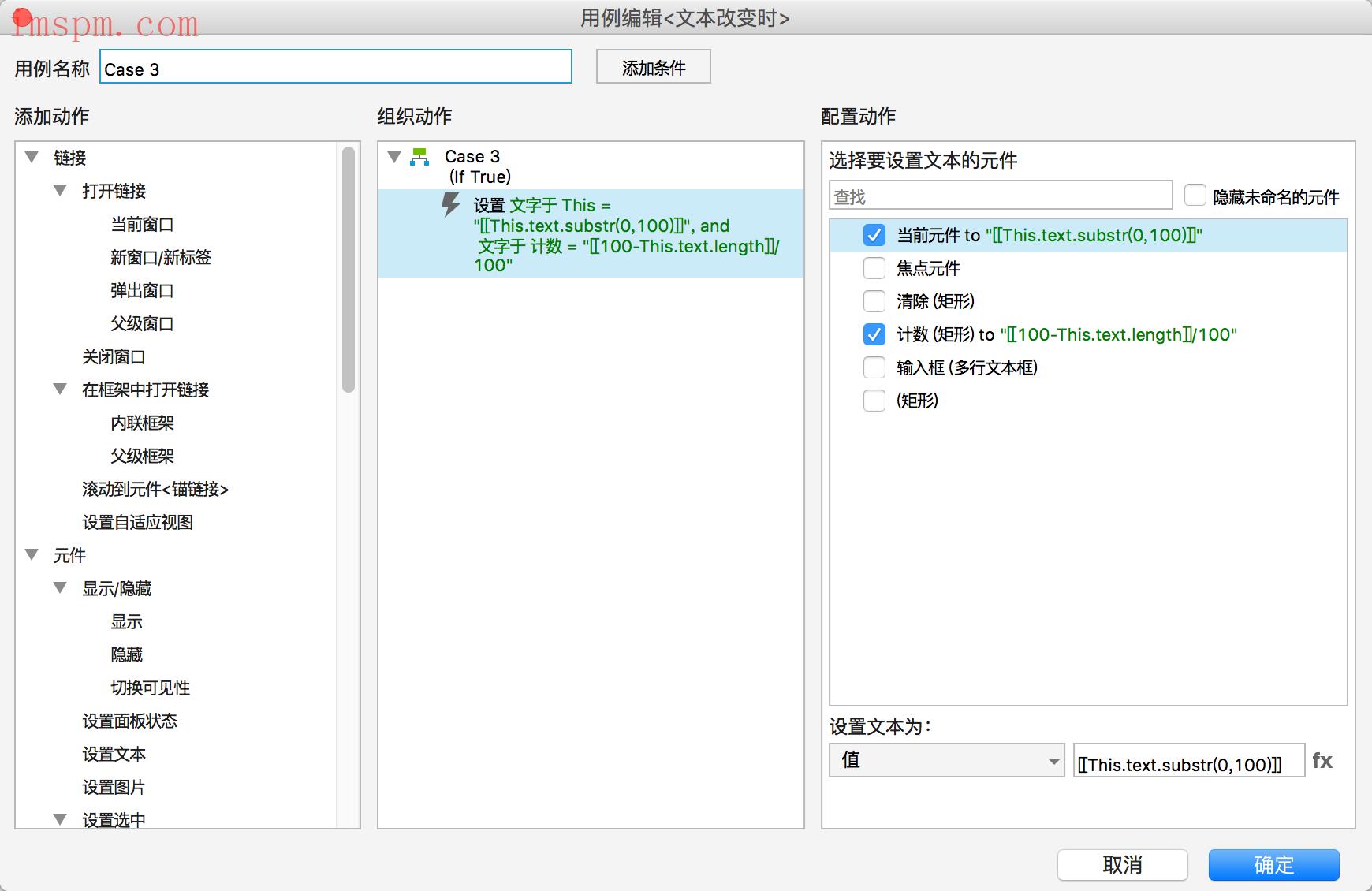Click the 用例名称 Case 3 input field
The width and height of the screenshot is (1372, 891).
[336, 67]
